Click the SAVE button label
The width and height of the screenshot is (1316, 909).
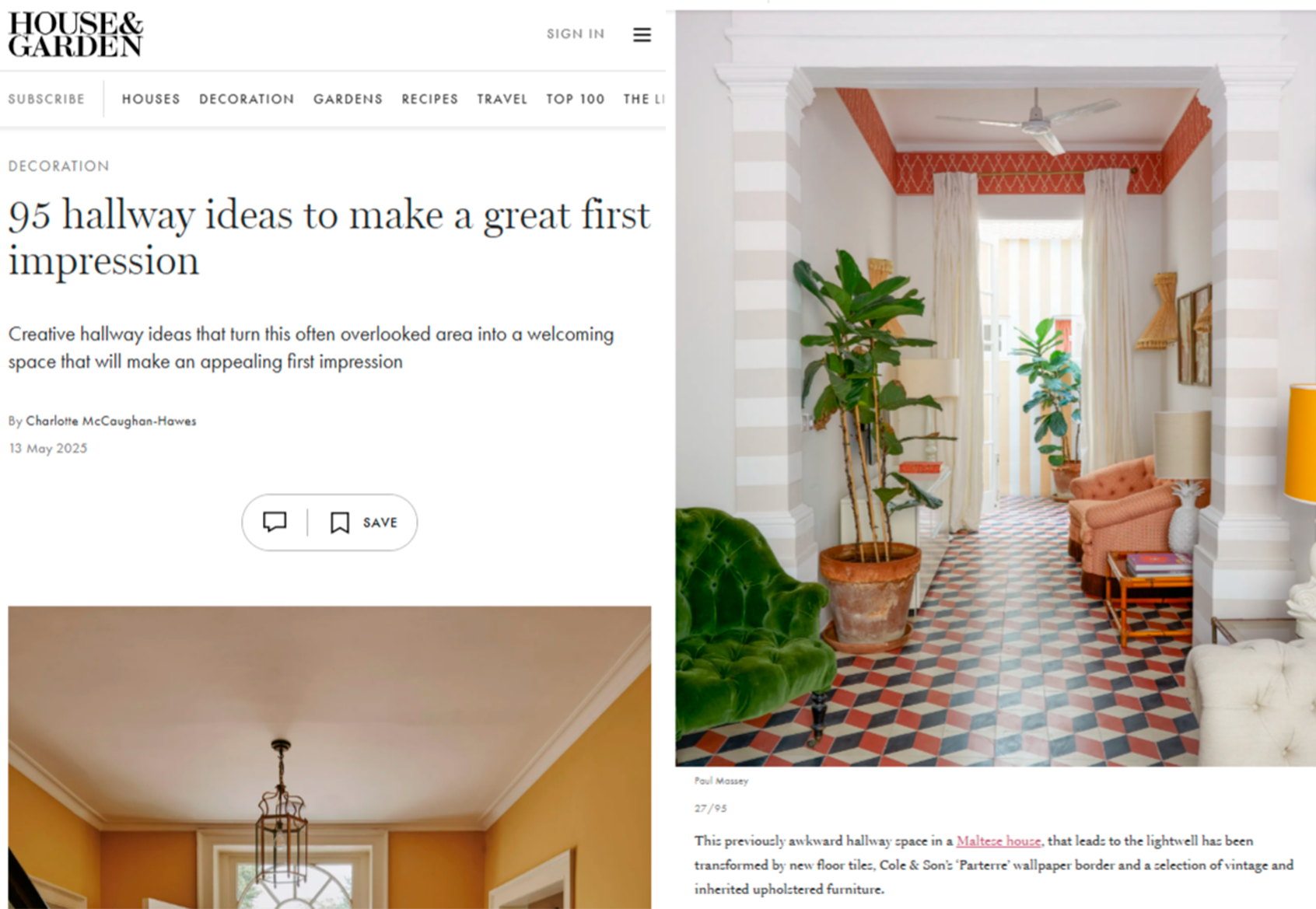click(380, 523)
